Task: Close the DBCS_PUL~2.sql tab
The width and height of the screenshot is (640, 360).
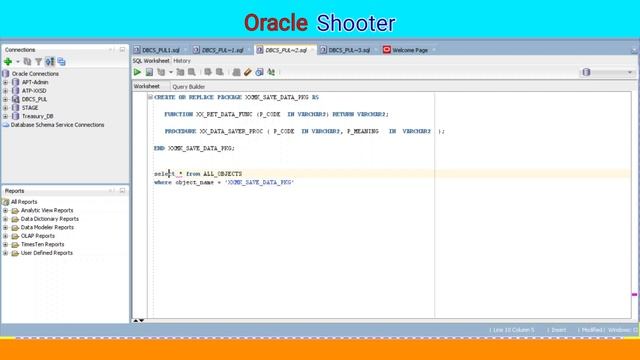Action: [x=312, y=50]
